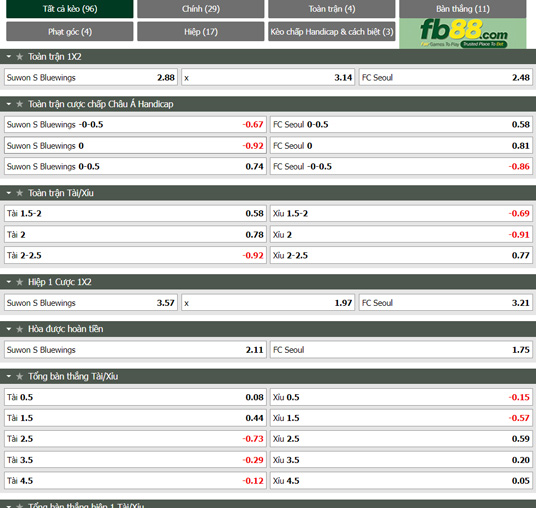Favorite the Hòa được hoàn tiền section
The width and height of the screenshot is (536, 508).
tap(19, 329)
